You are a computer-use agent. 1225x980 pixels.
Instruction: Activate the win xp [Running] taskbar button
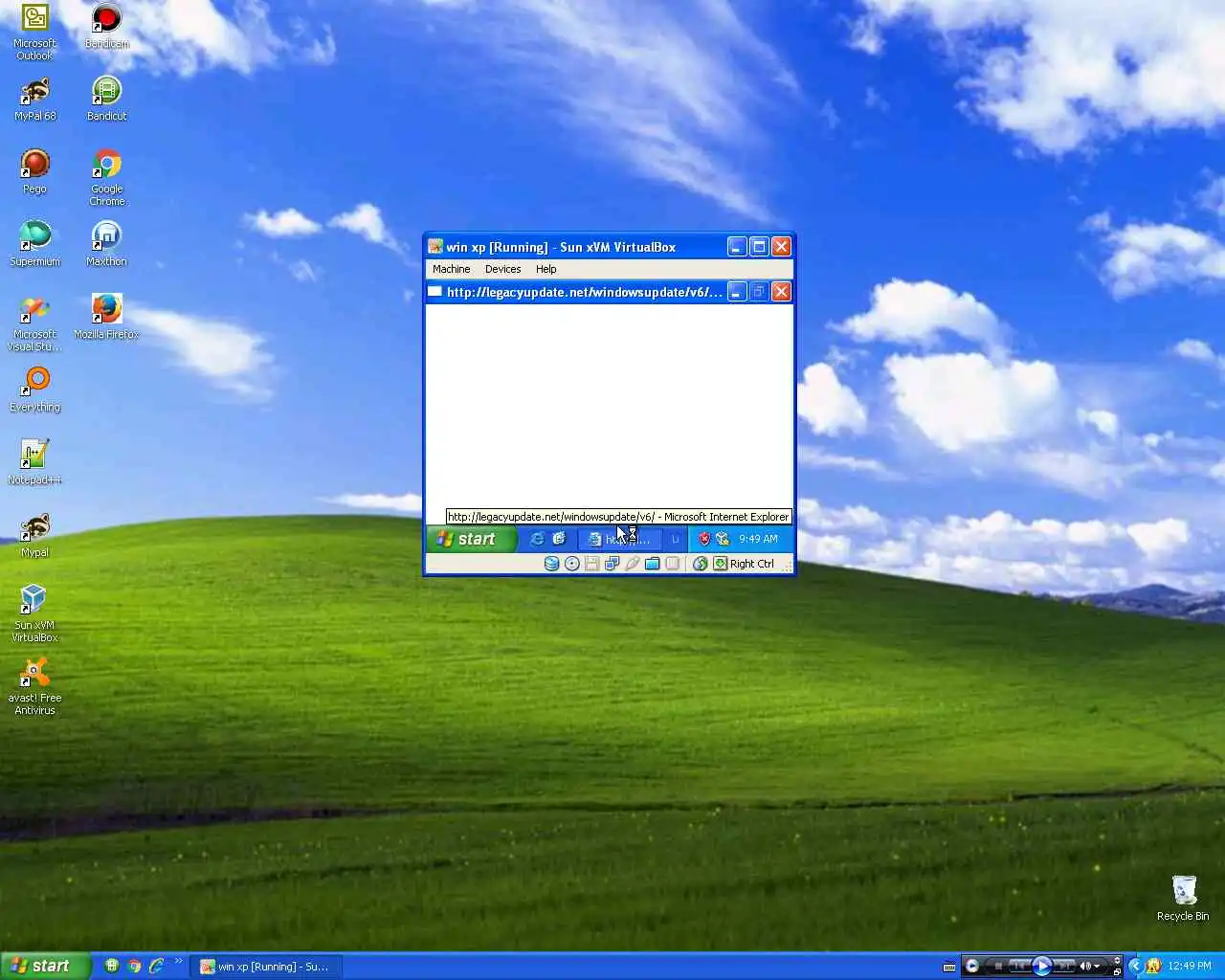pyautogui.click(x=265, y=967)
